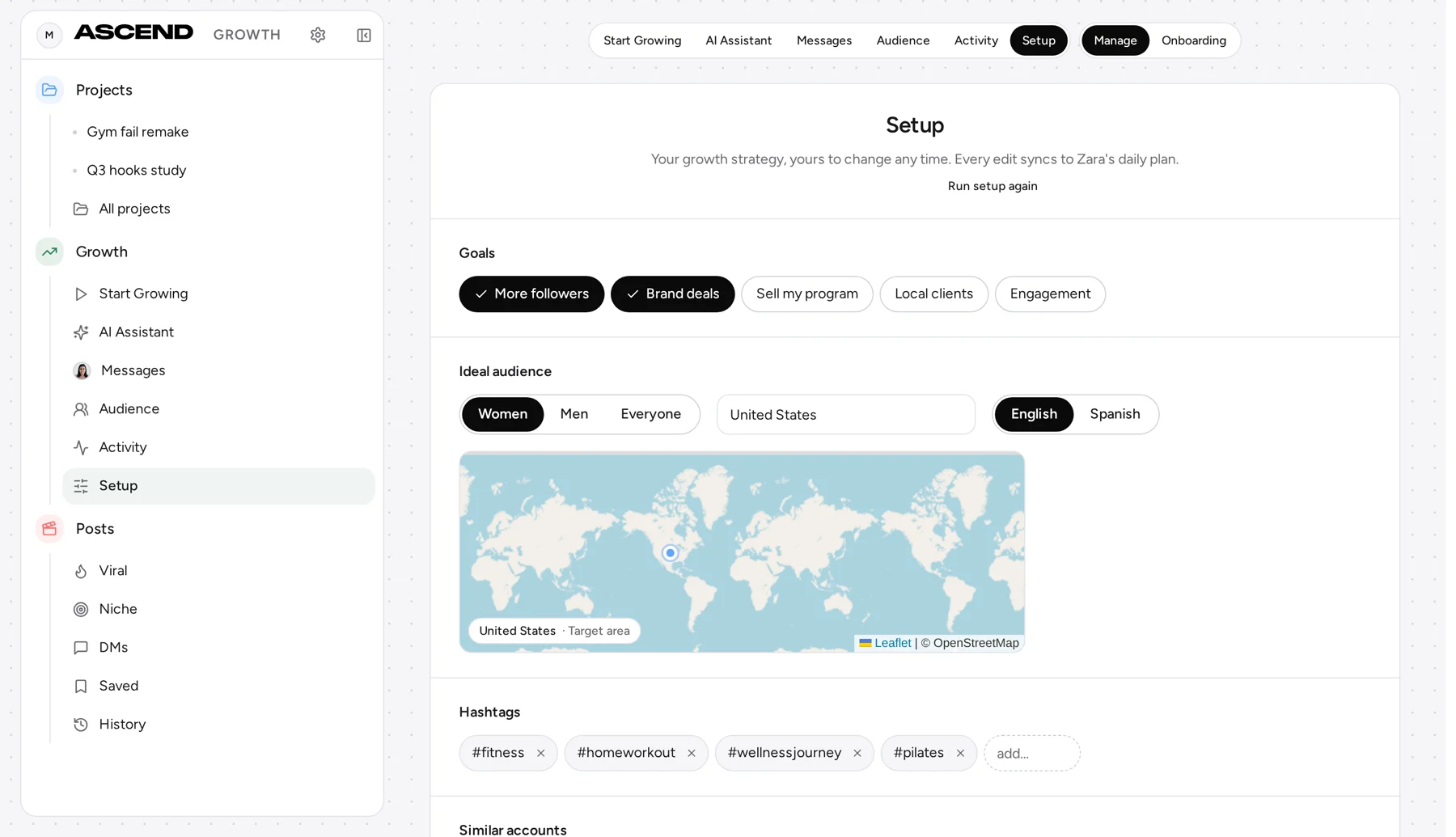
Task: Click the Start Growing play icon
Action: (81, 294)
